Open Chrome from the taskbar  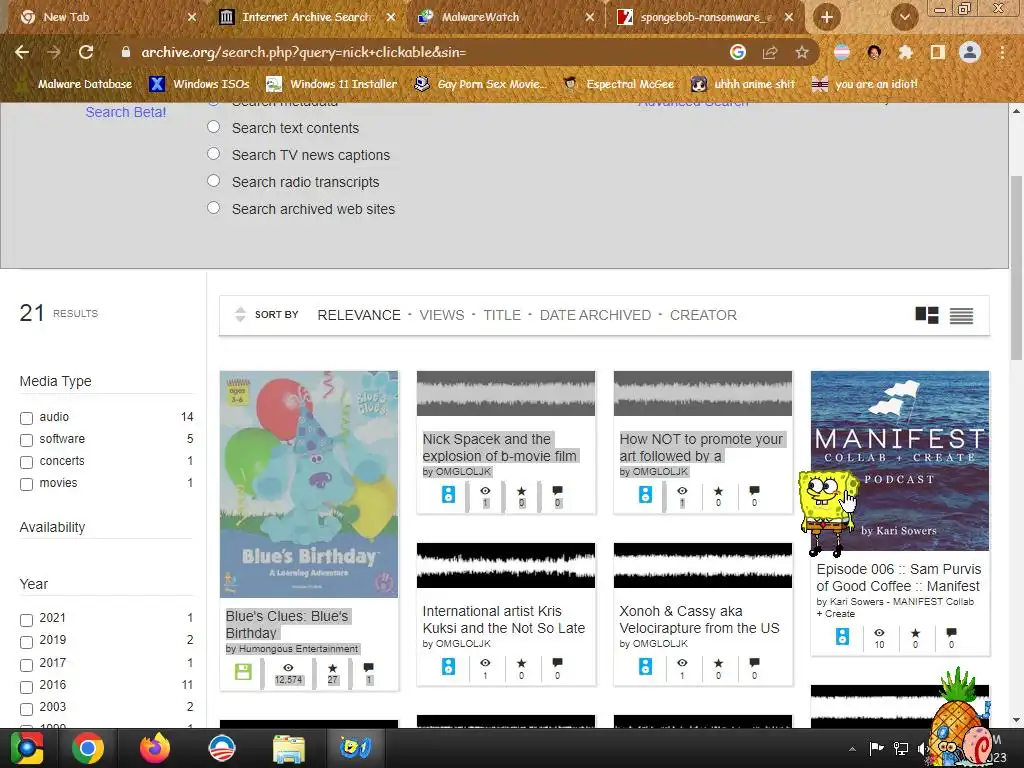coord(88,748)
